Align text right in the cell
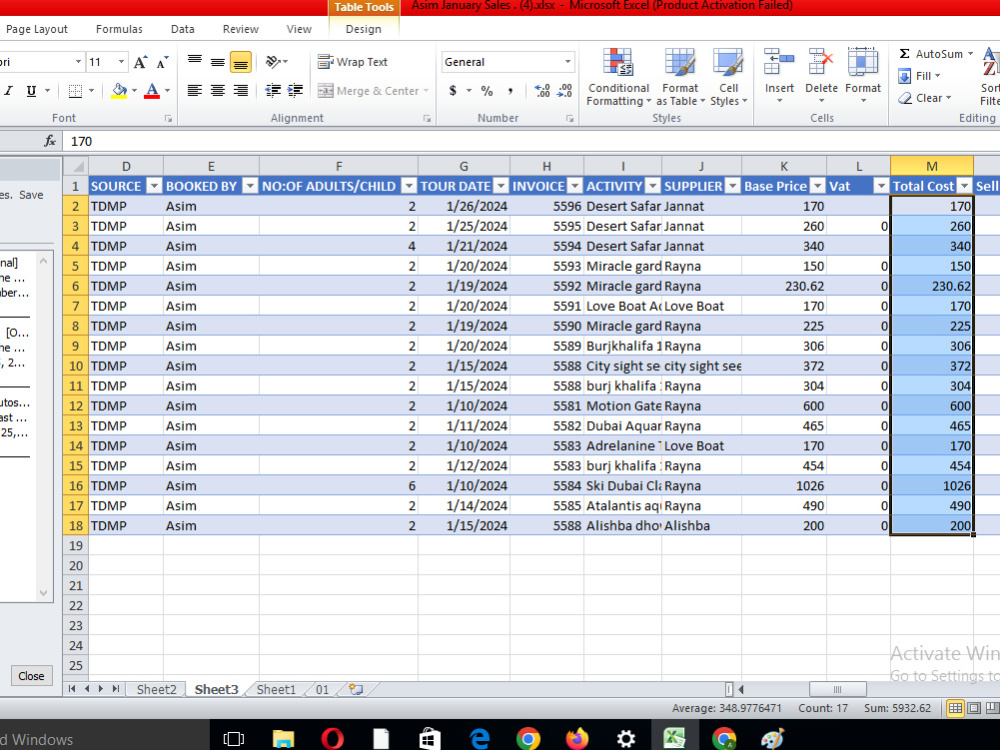 pos(240,91)
